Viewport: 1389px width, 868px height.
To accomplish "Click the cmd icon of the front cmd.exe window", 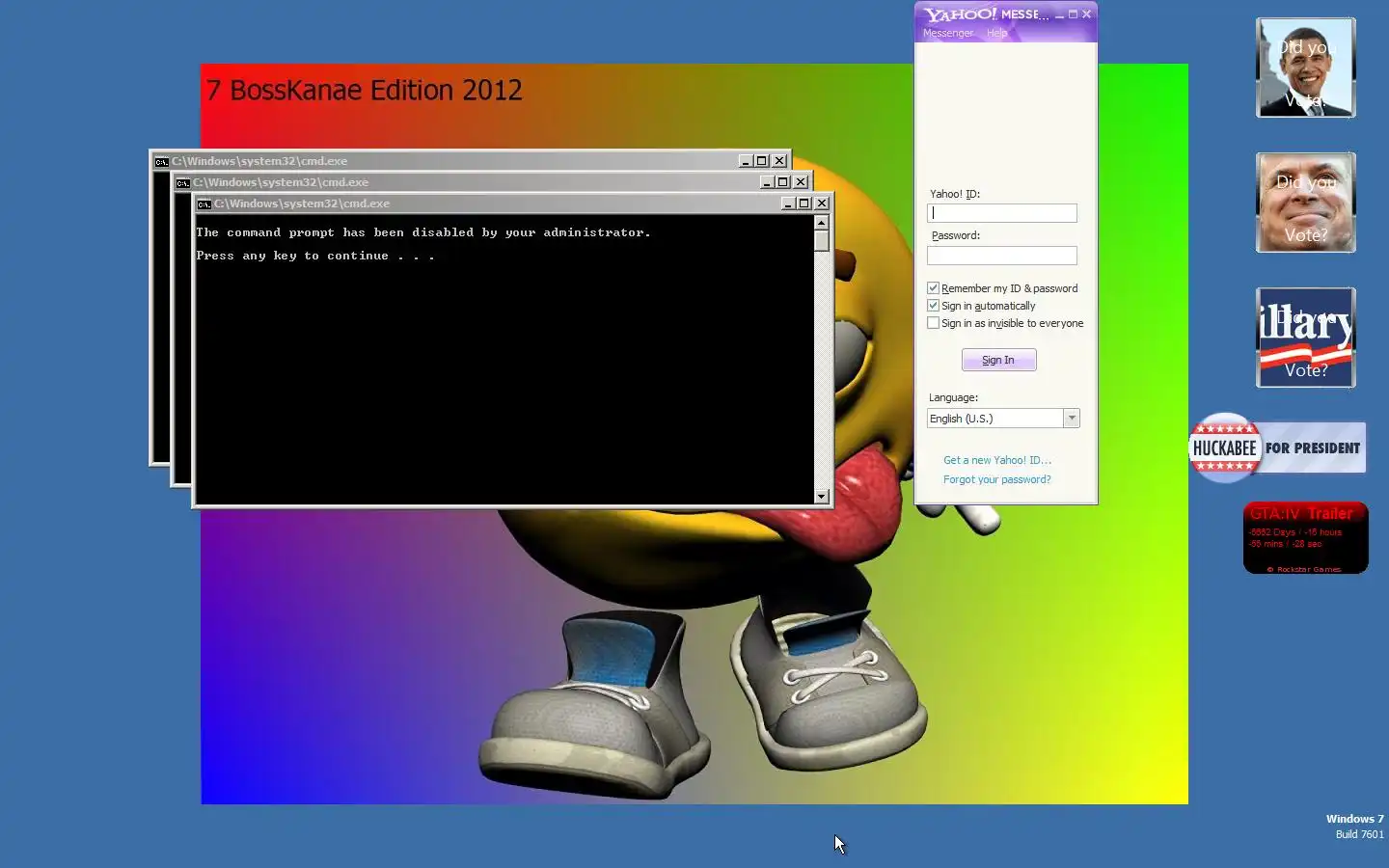I will pos(204,203).
